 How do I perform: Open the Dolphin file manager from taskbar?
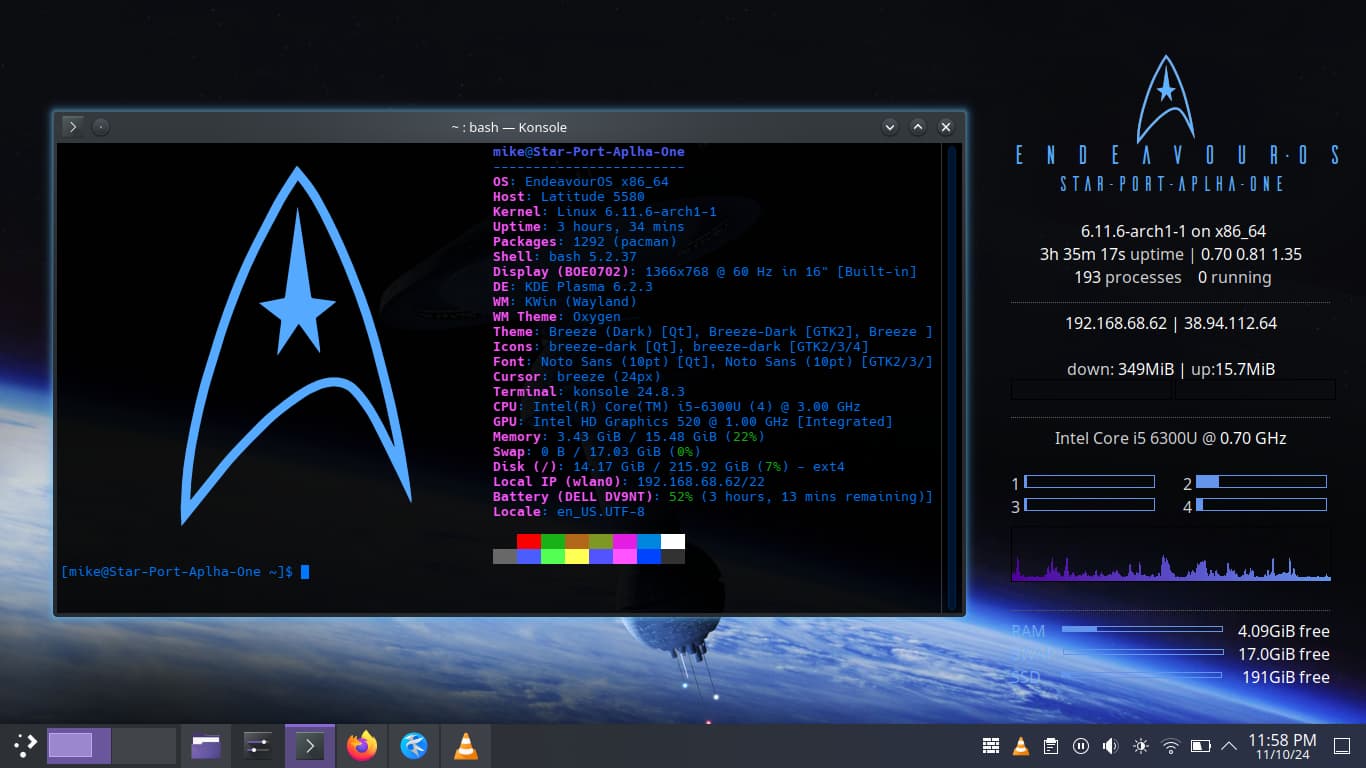pyautogui.click(x=206, y=746)
